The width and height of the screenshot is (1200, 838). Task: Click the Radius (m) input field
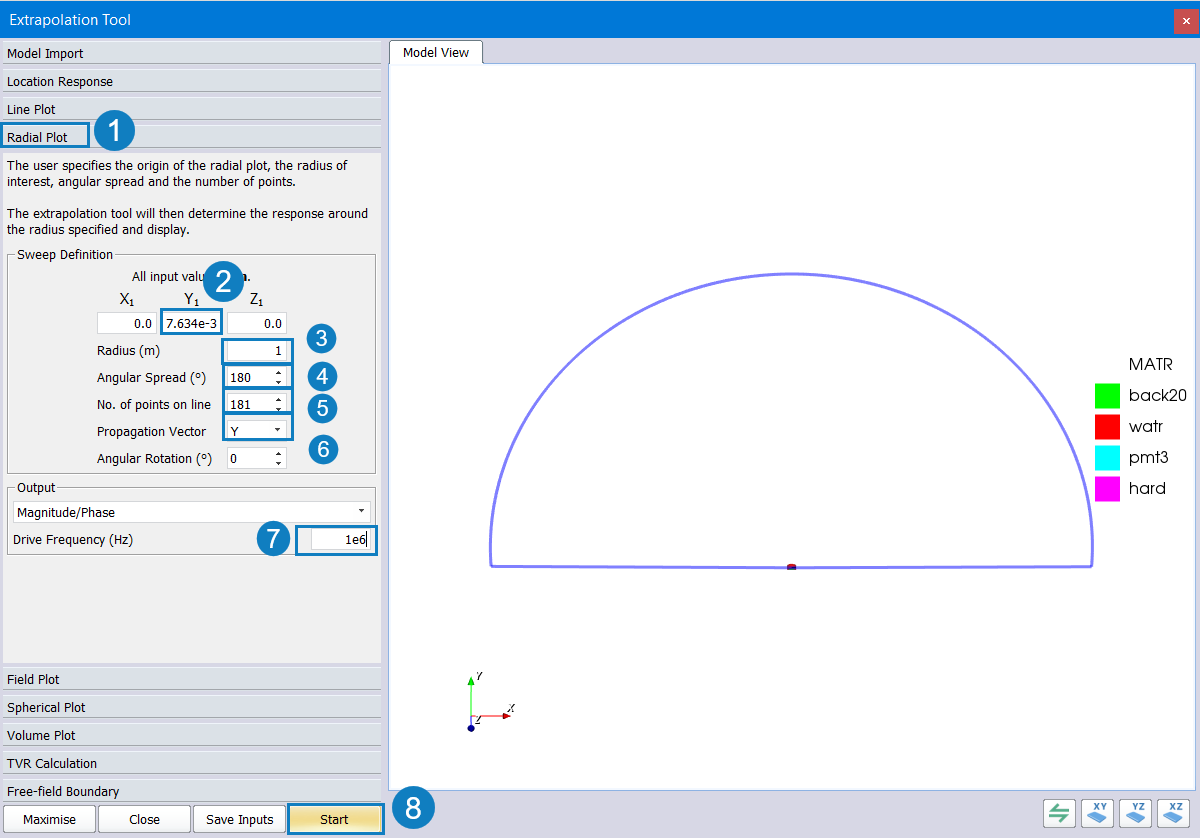click(258, 351)
